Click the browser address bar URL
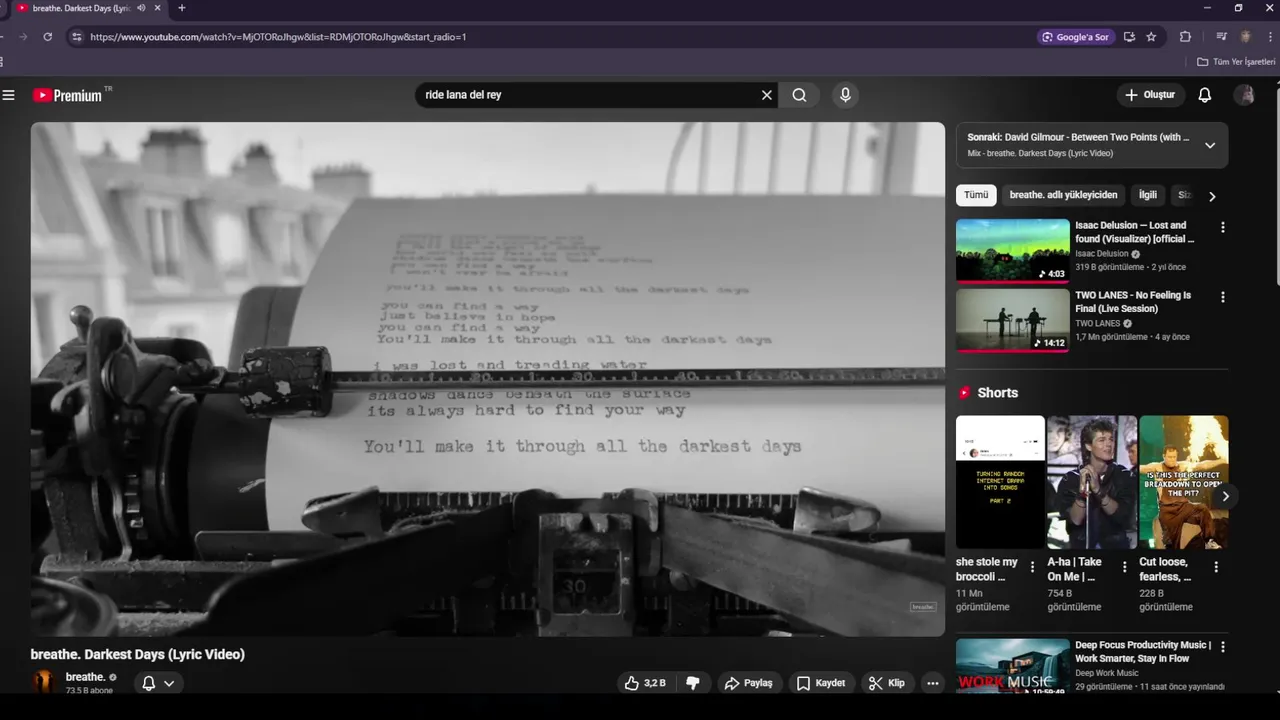The height and width of the screenshot is (720, 1280). point(278,37)
